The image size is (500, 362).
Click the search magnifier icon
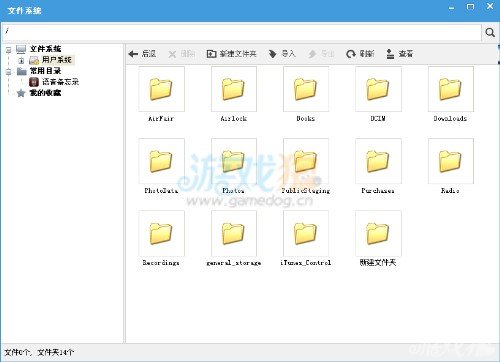point(490,32)
